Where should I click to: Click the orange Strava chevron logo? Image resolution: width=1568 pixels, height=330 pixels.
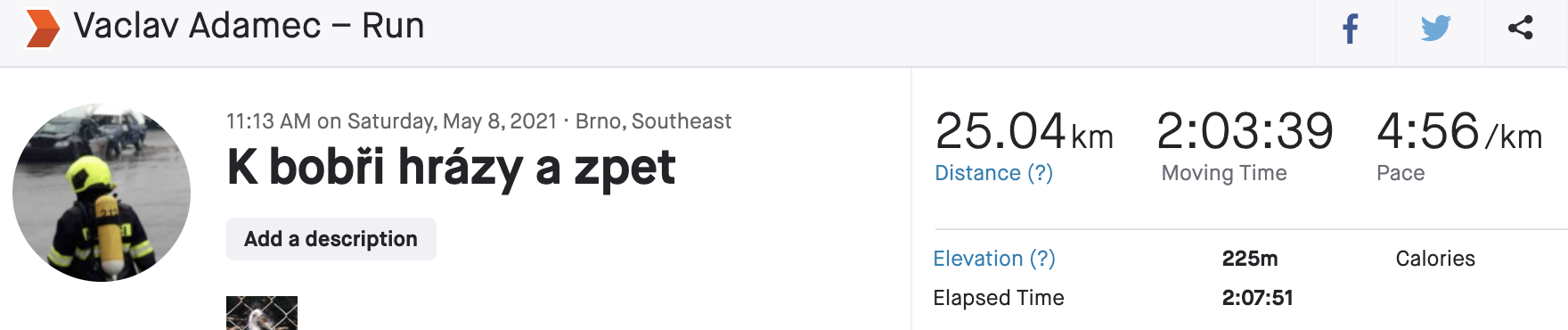coord(43,29)
